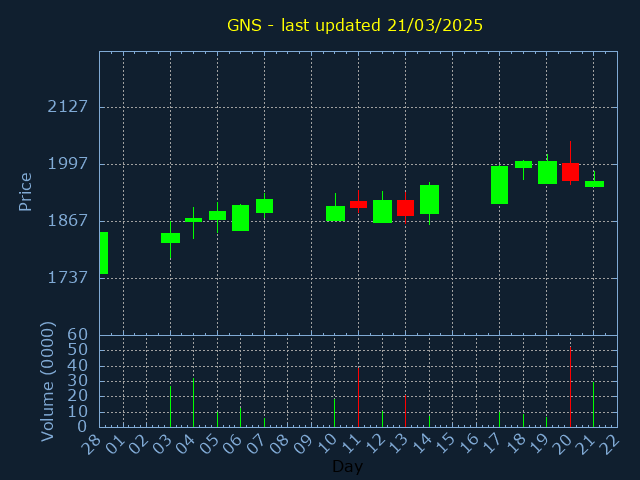Click the Price axis label
Viewport: 640px width, 480px height.
(x=25, y=192)
